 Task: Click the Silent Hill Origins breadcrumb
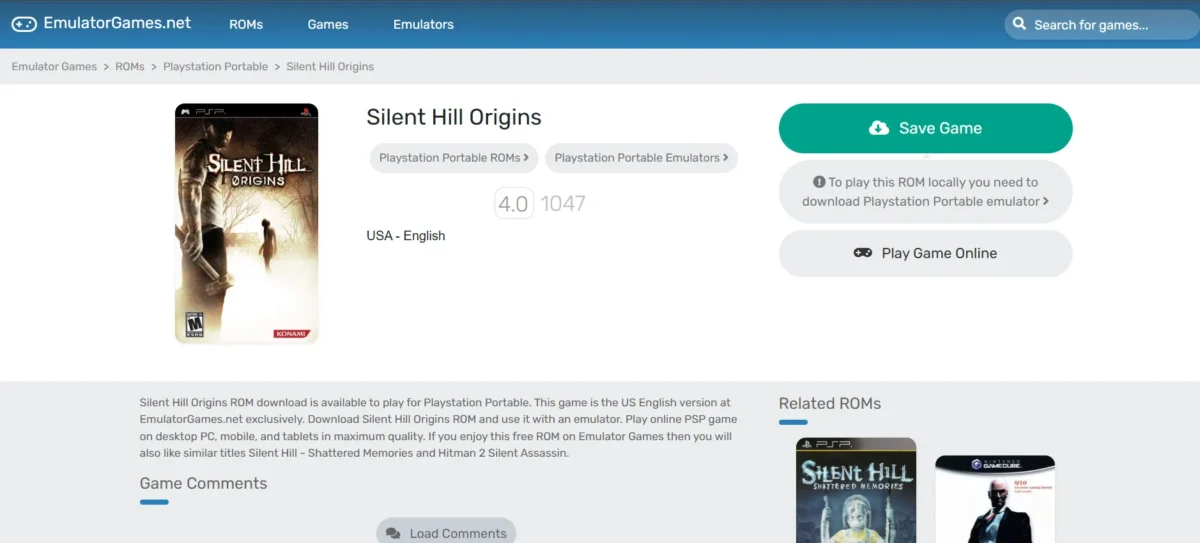click(x=330, y=66)
